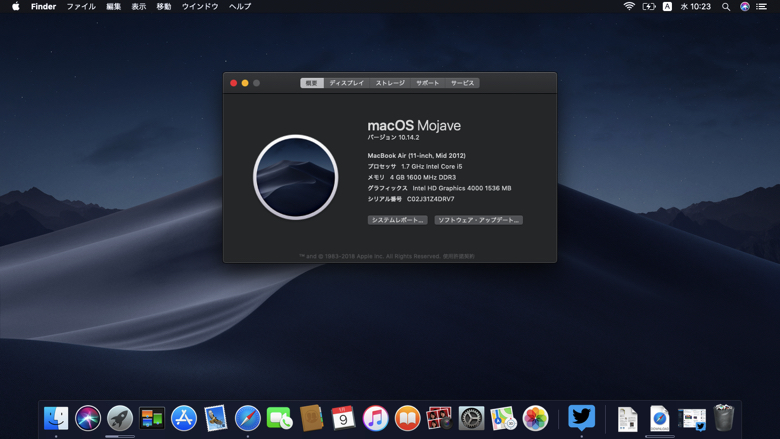Open Mission Control from the Dock

point(152,418)
